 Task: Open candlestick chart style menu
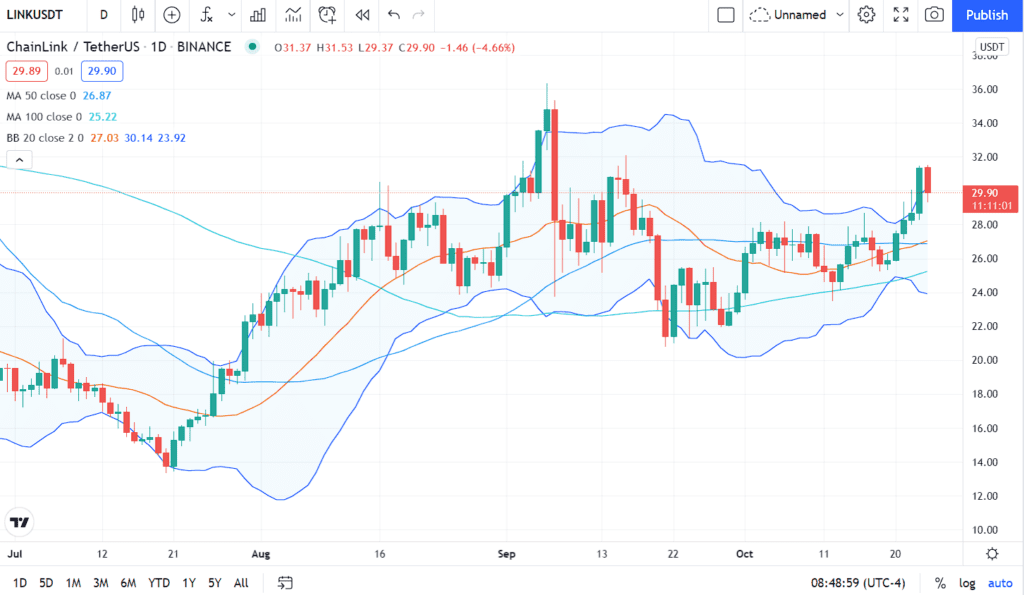coord(138,14)
